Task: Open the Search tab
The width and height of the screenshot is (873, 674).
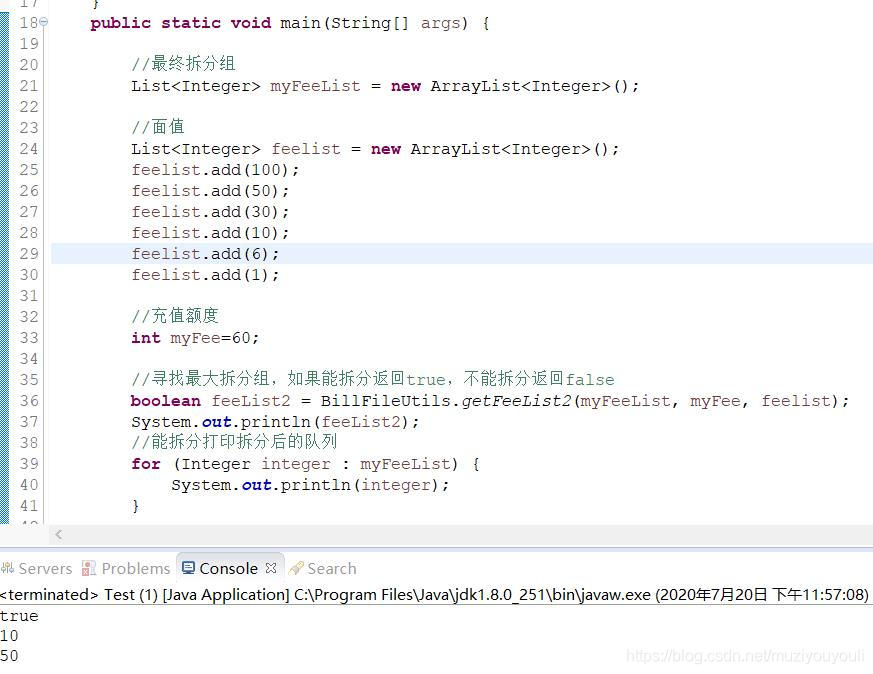Action: (x=331, y=568)
